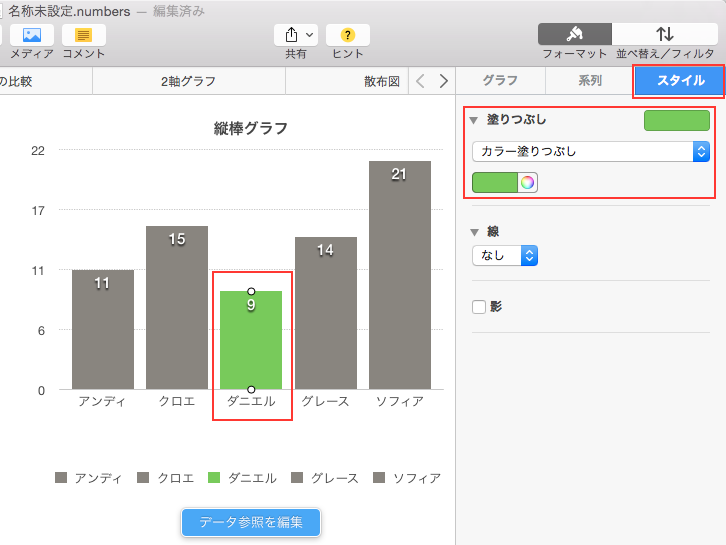Collapse the fill section triangle
Viewport: 726px width, 545px height.
[473, 120]
